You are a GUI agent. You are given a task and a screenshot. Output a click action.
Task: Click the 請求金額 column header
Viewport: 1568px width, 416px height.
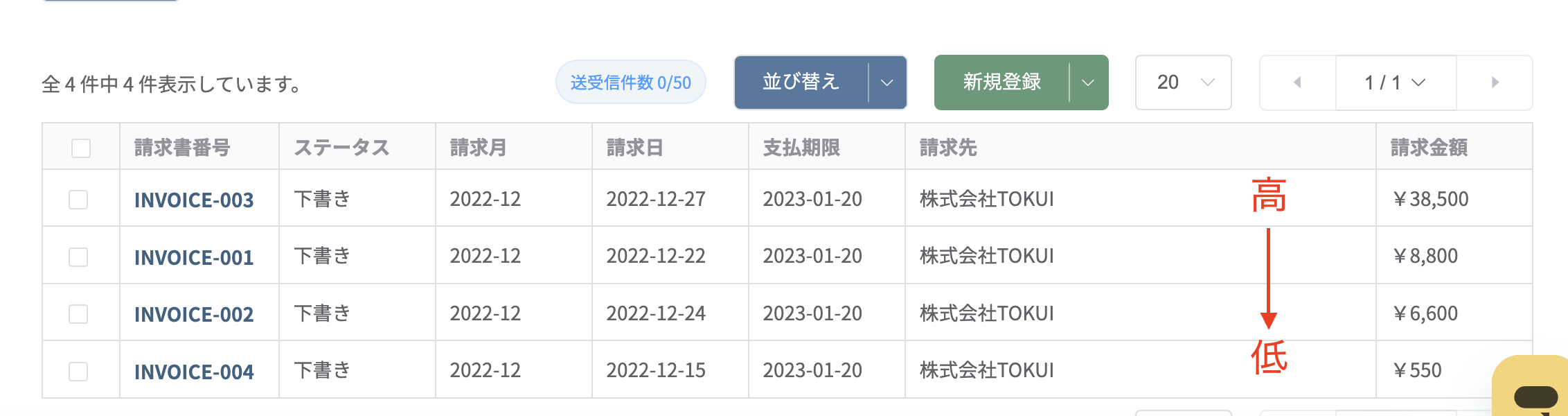click(1429, 148)
